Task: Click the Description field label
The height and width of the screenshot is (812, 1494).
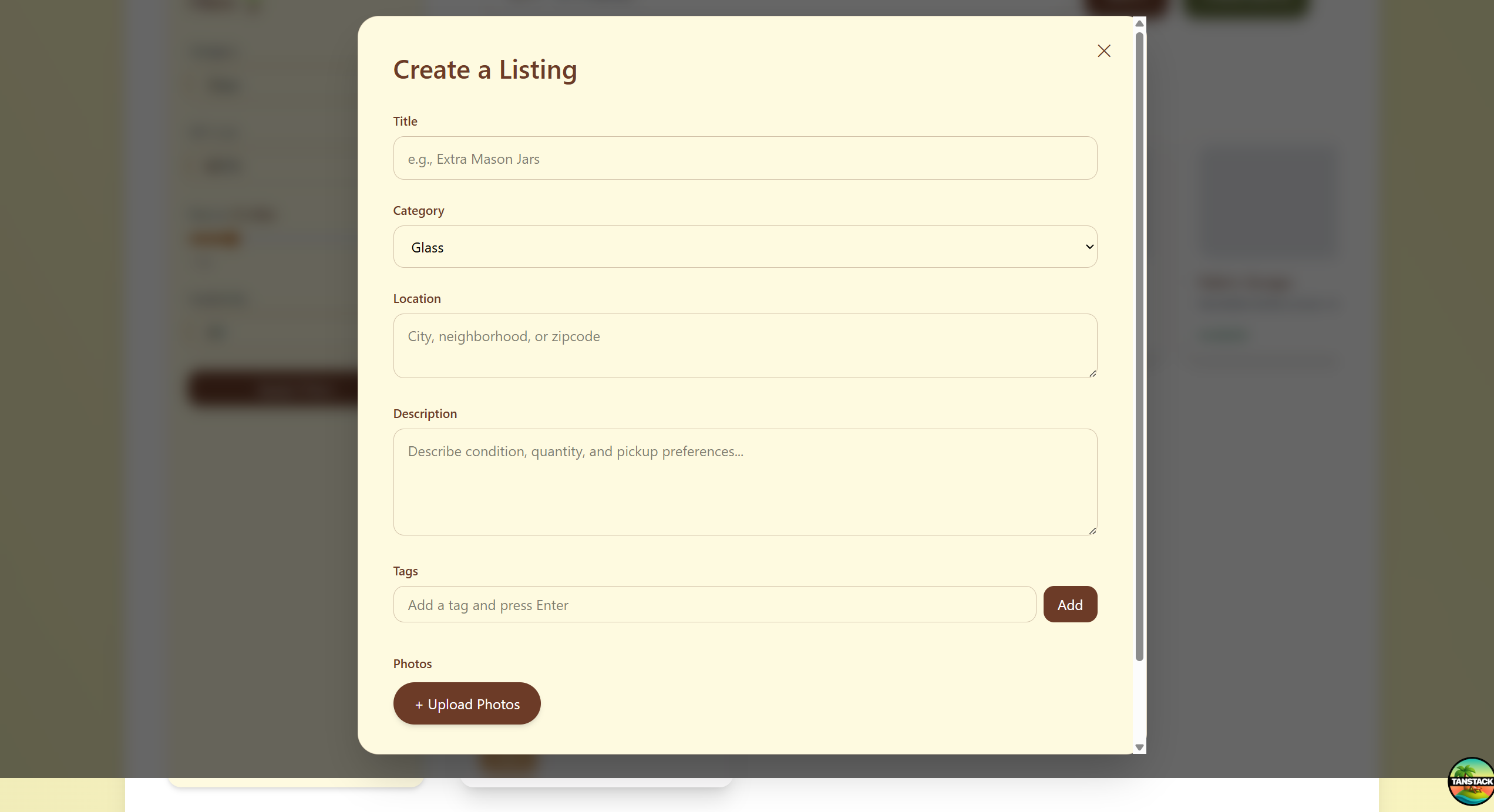Action: pos(425,414)
